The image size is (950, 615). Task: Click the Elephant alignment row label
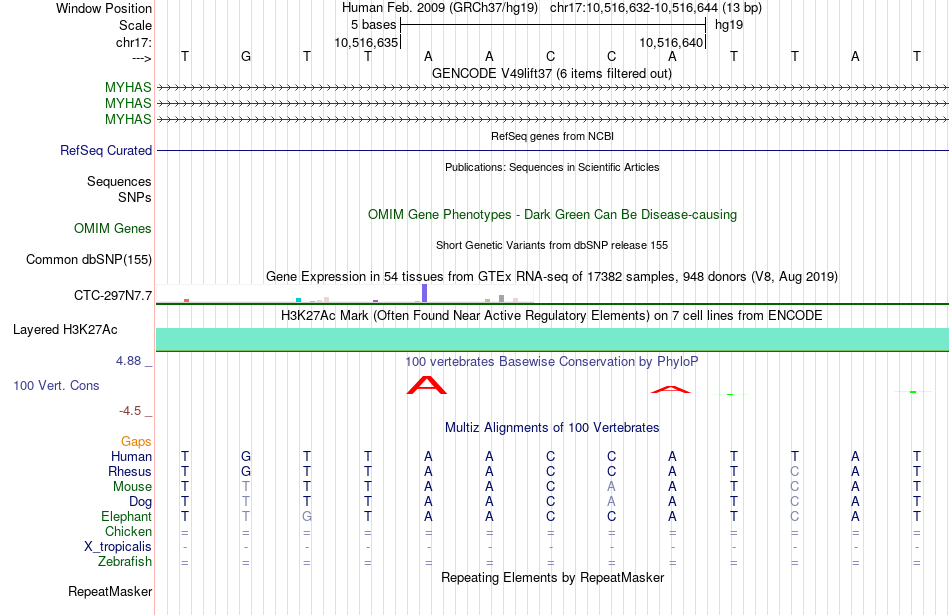[x=126, y=516]
